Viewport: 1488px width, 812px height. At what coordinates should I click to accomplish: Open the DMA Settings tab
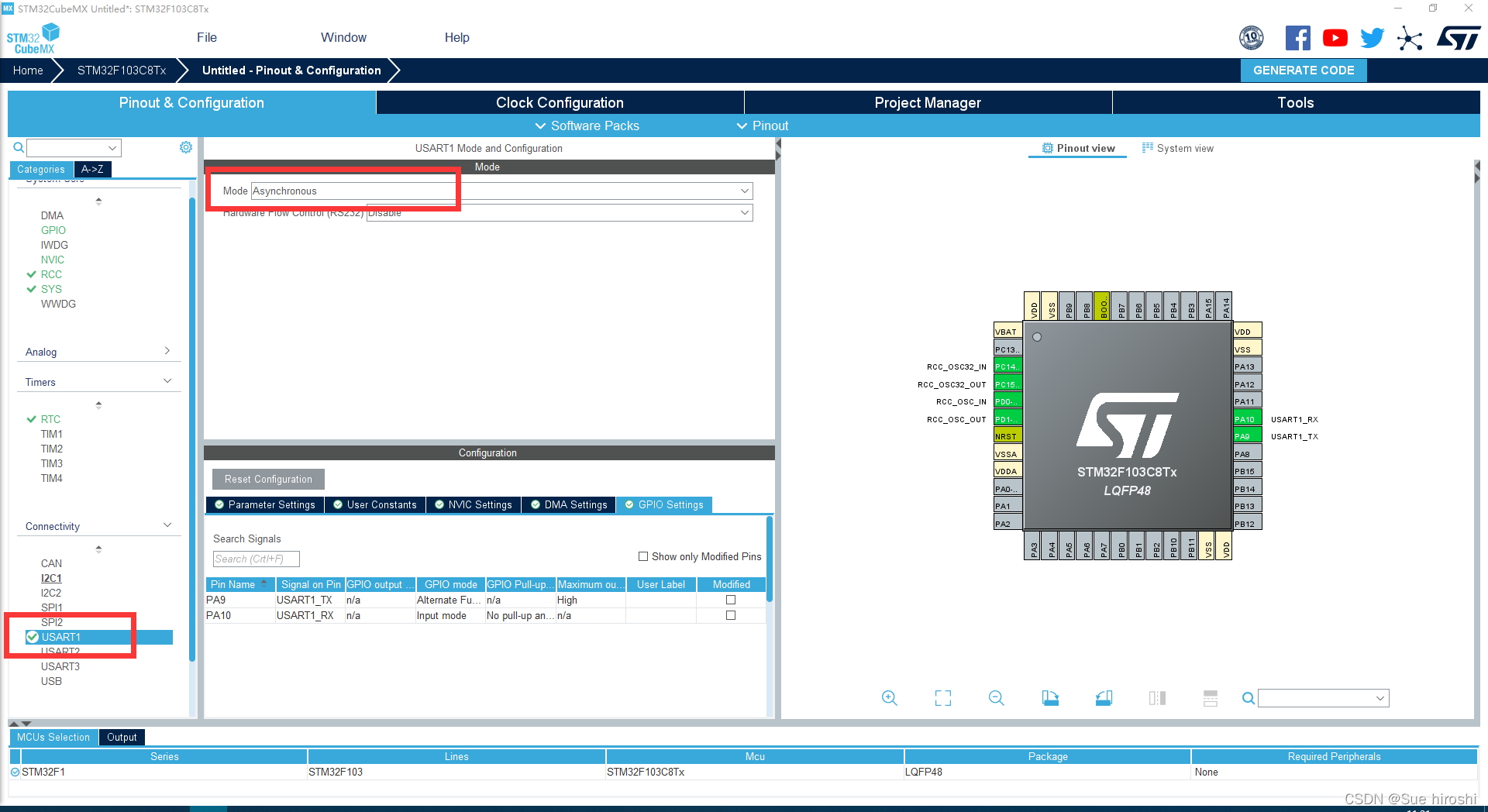pos(569,504)
